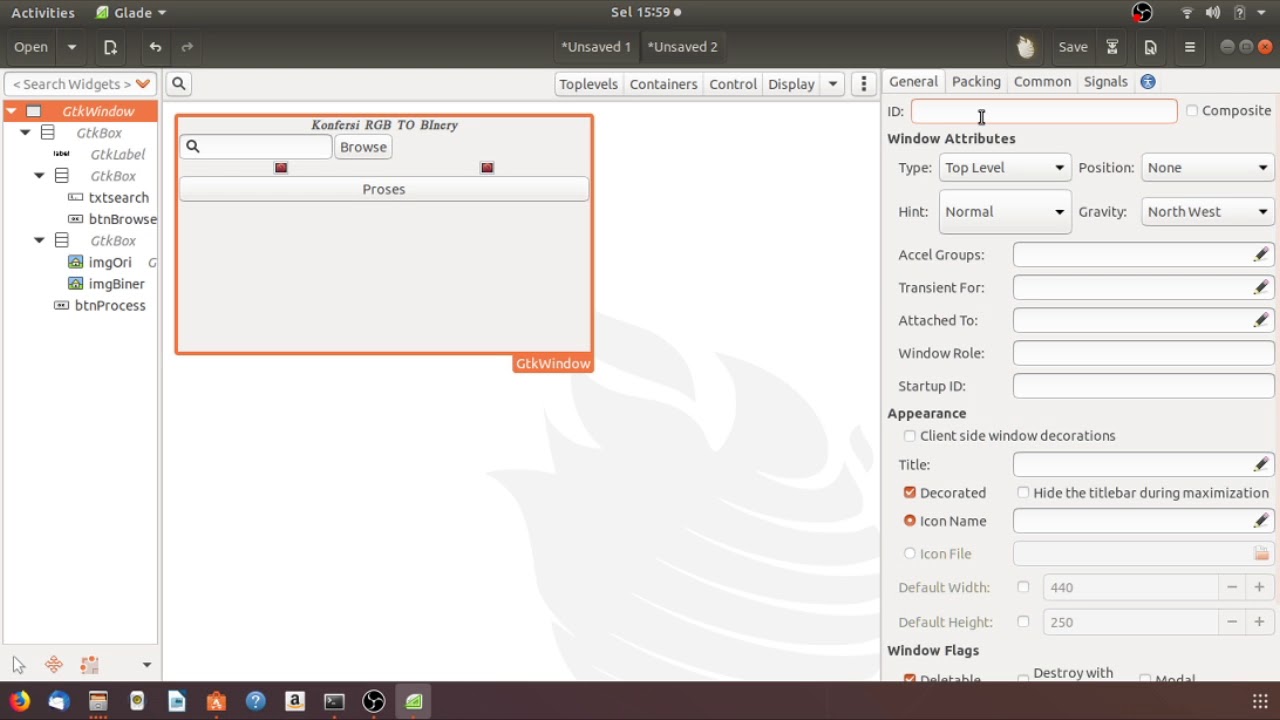1280x720 pixels.
Task: Click pencil icon for Transient For
Action: [1261, 288]
